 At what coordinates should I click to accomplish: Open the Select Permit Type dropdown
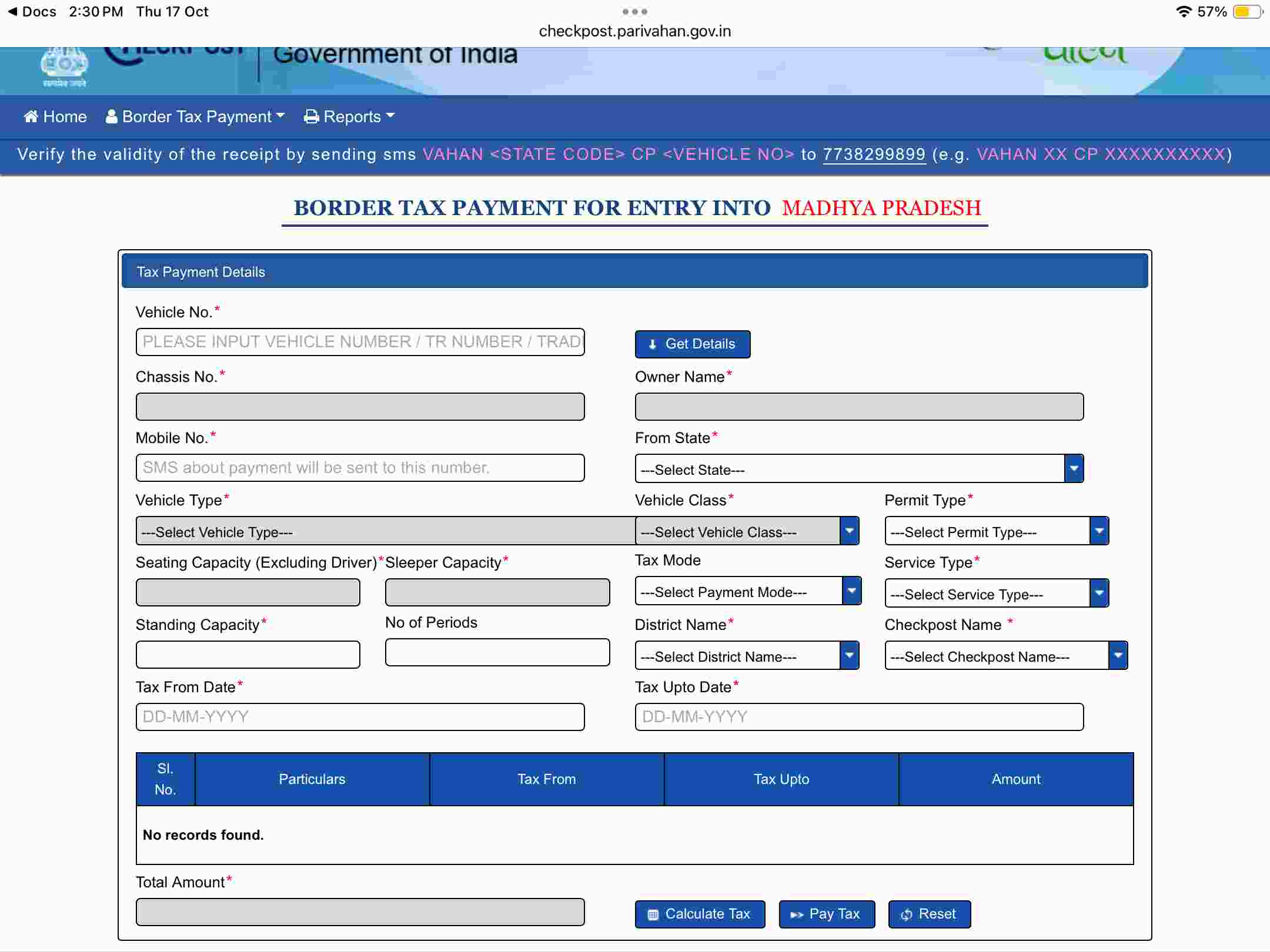pyautogui.click(x=997, y=531)
